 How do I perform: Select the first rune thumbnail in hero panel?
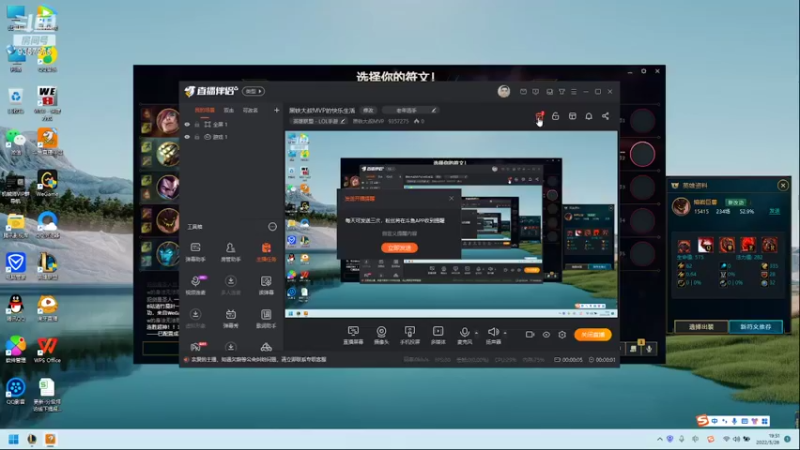point(684,245)
